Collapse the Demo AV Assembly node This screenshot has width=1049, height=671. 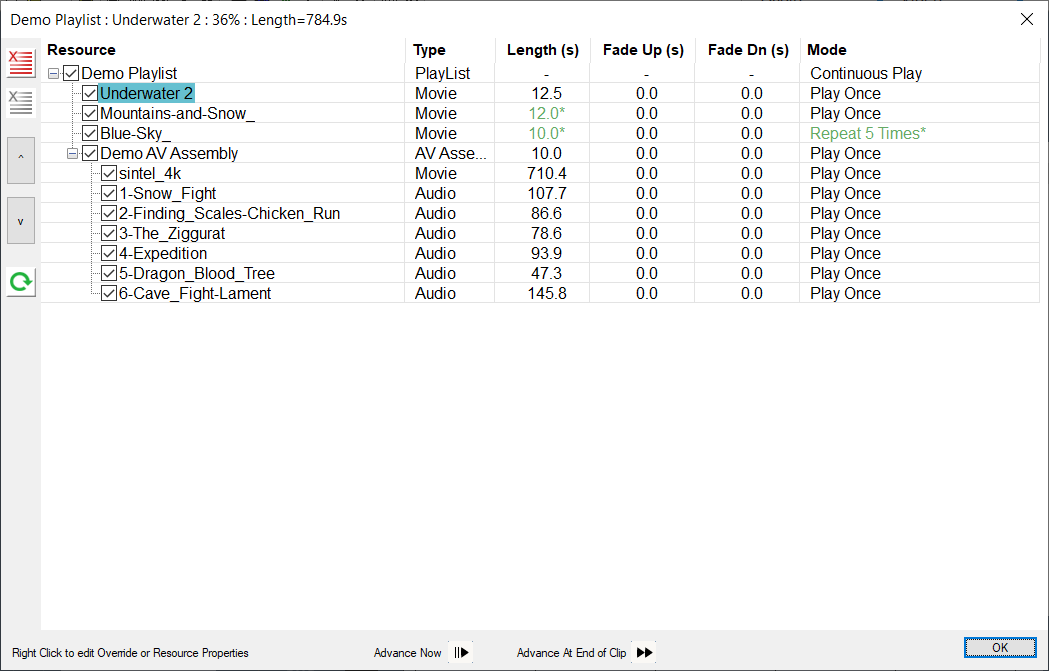(x=72, y=153)
